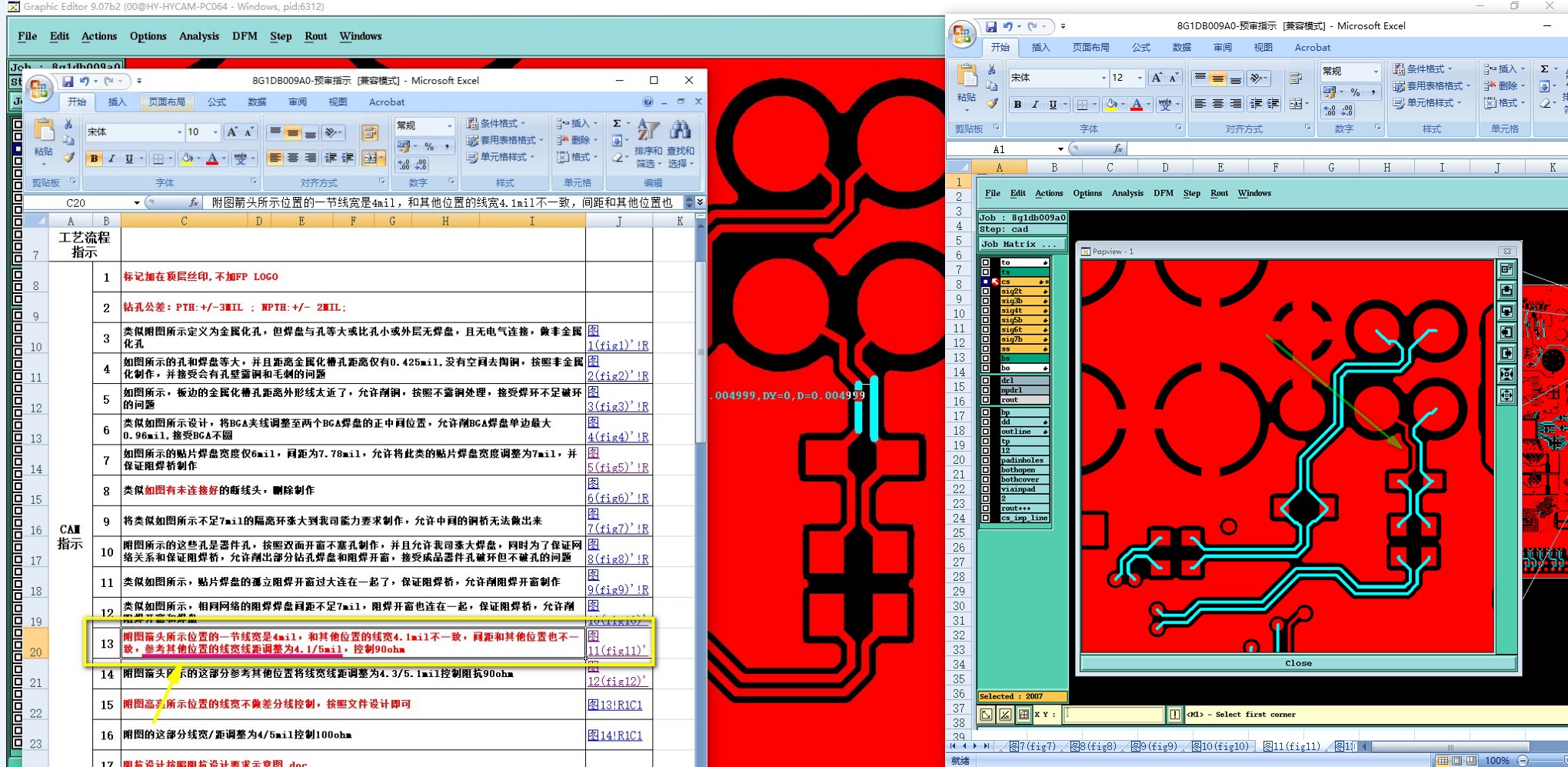Tick the 'bp' layer checkbox in pasted image
Screen dimensions: 1568x767
(x=986, y=412)
